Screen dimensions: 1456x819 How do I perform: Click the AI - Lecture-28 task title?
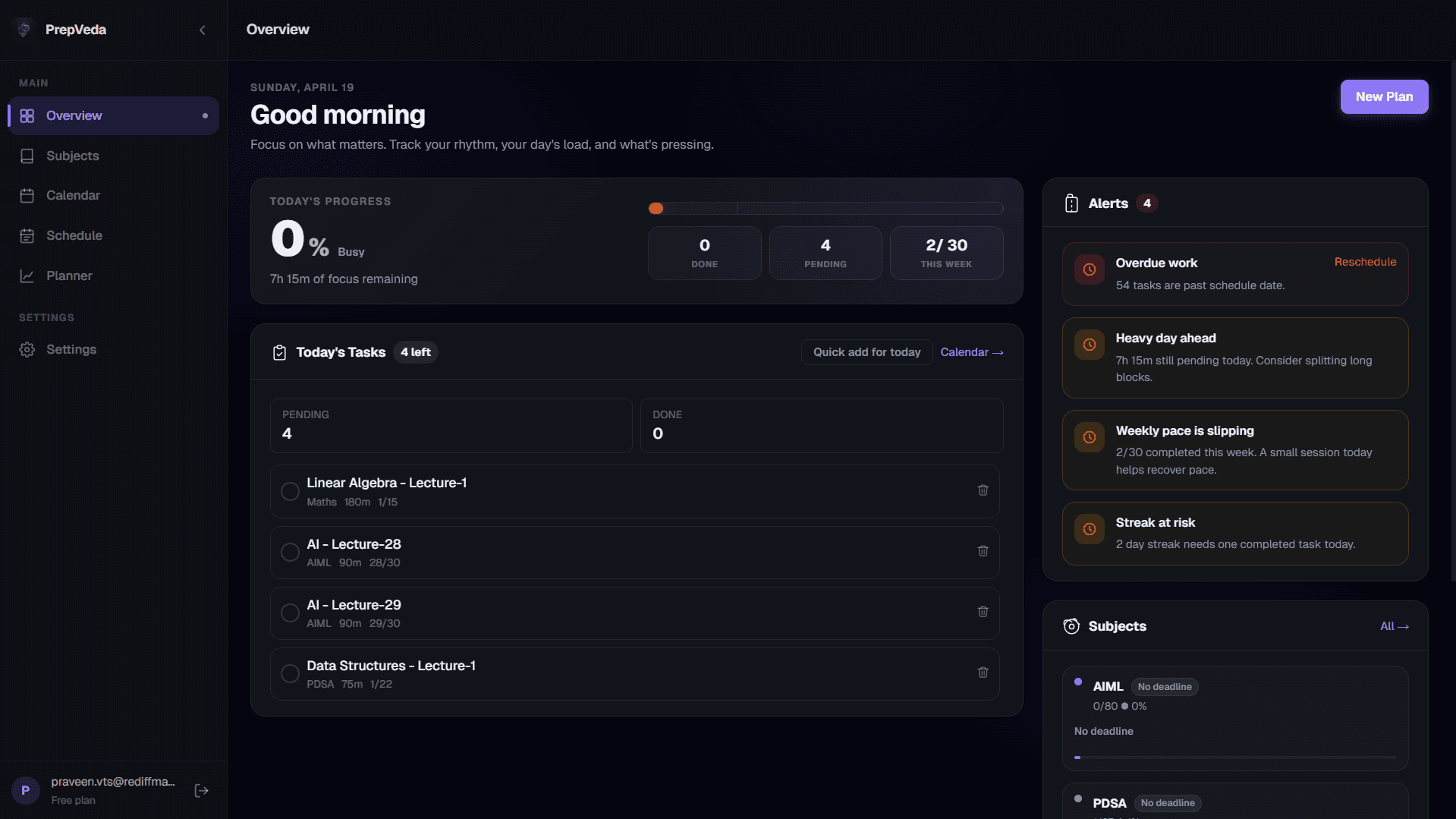click(354, 544)
